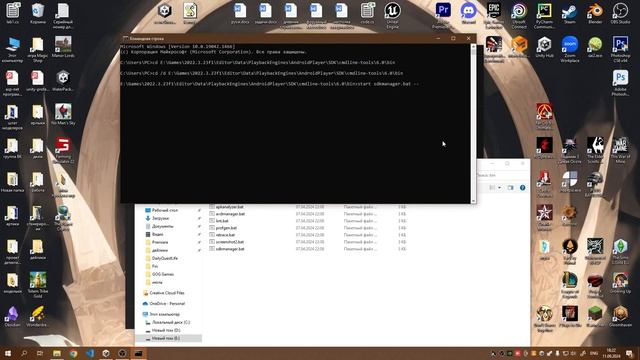The height and width of the screenshot is (360, 640).
Task: Open the Steam desktop shortcut
Action: 570,13
